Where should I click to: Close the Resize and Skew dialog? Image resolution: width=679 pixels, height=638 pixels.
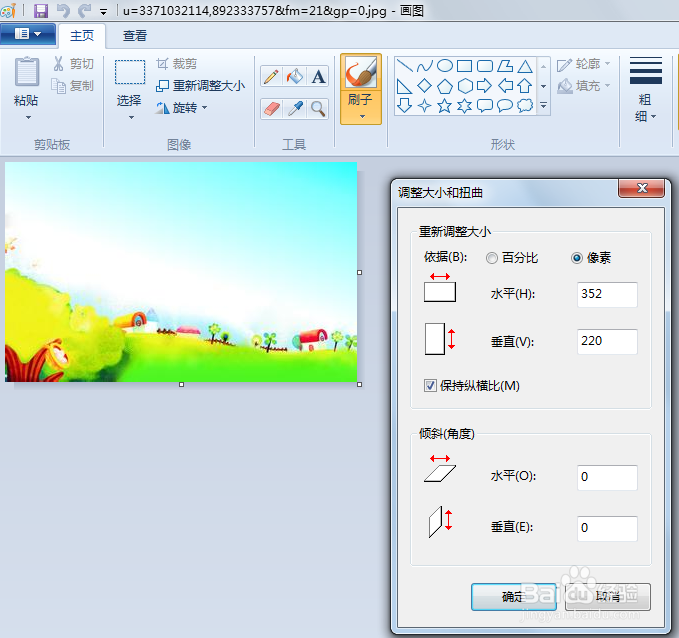pyautogui.click(x=642, y=188)
